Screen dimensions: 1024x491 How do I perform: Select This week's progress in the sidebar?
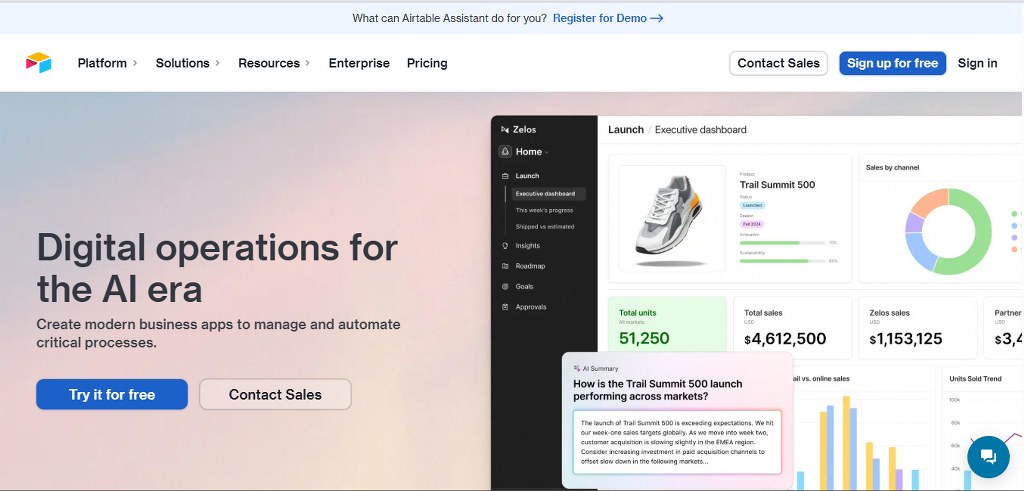point(545,210)
